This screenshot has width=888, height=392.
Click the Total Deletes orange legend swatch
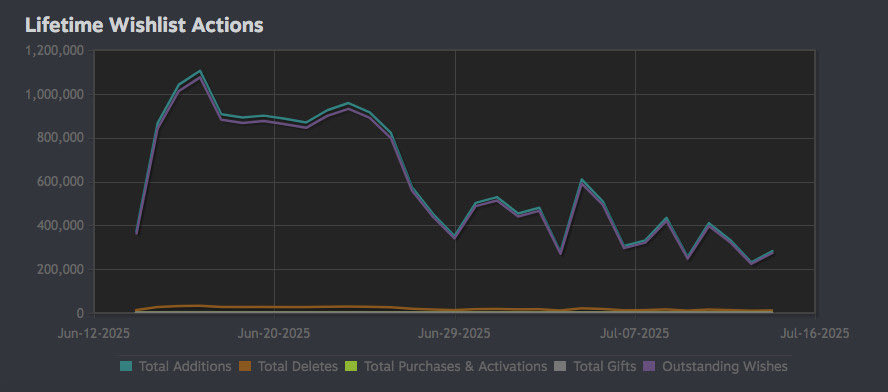(x=245, y=367)
